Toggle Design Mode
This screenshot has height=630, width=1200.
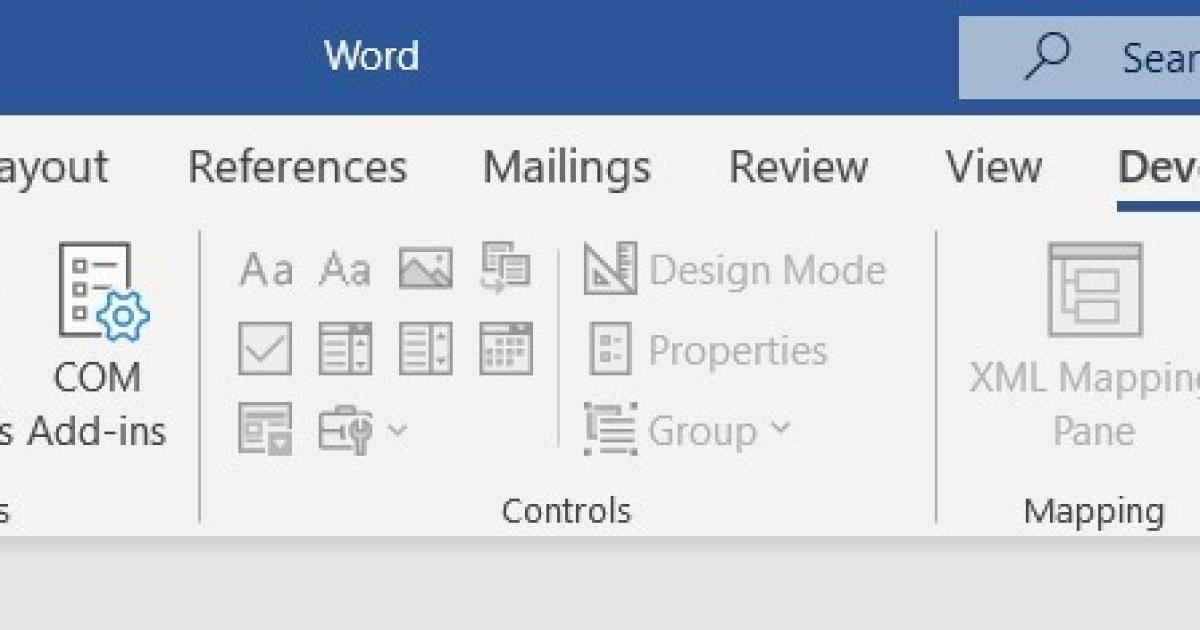(735, 270)
